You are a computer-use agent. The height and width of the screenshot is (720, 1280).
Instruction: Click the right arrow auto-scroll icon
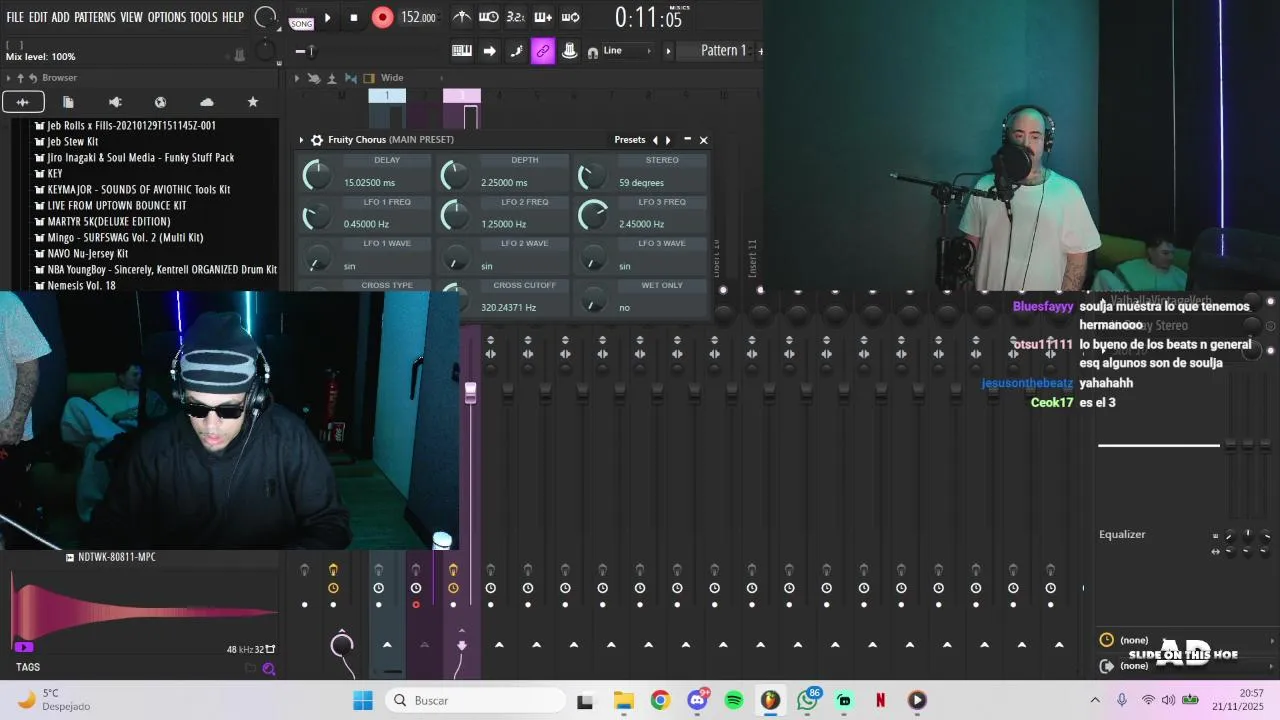[x=489, y=51]
